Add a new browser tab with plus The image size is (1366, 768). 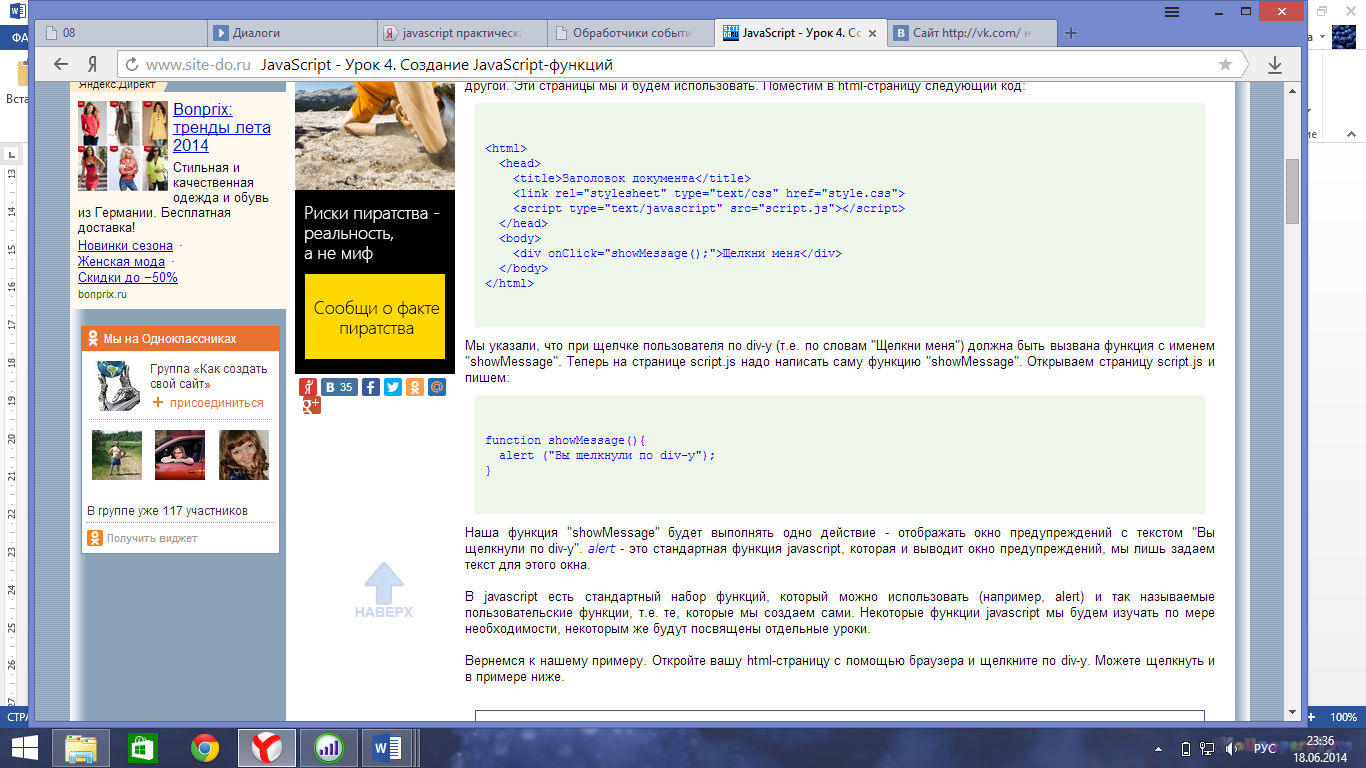1071,33
